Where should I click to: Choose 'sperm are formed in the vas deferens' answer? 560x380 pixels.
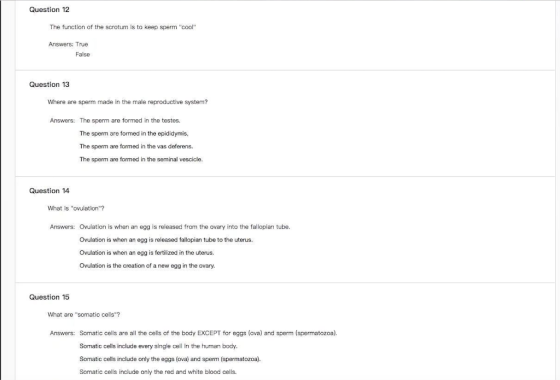click(136, 146)
